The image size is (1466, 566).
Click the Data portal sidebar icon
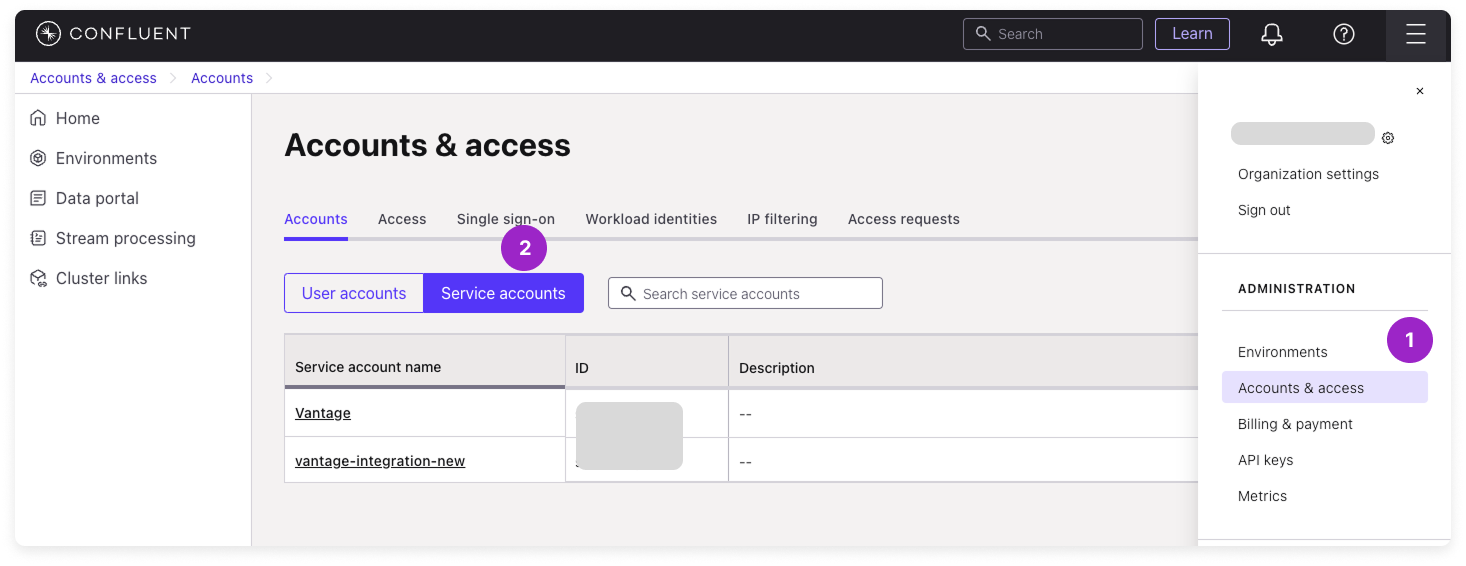[38, 198]
